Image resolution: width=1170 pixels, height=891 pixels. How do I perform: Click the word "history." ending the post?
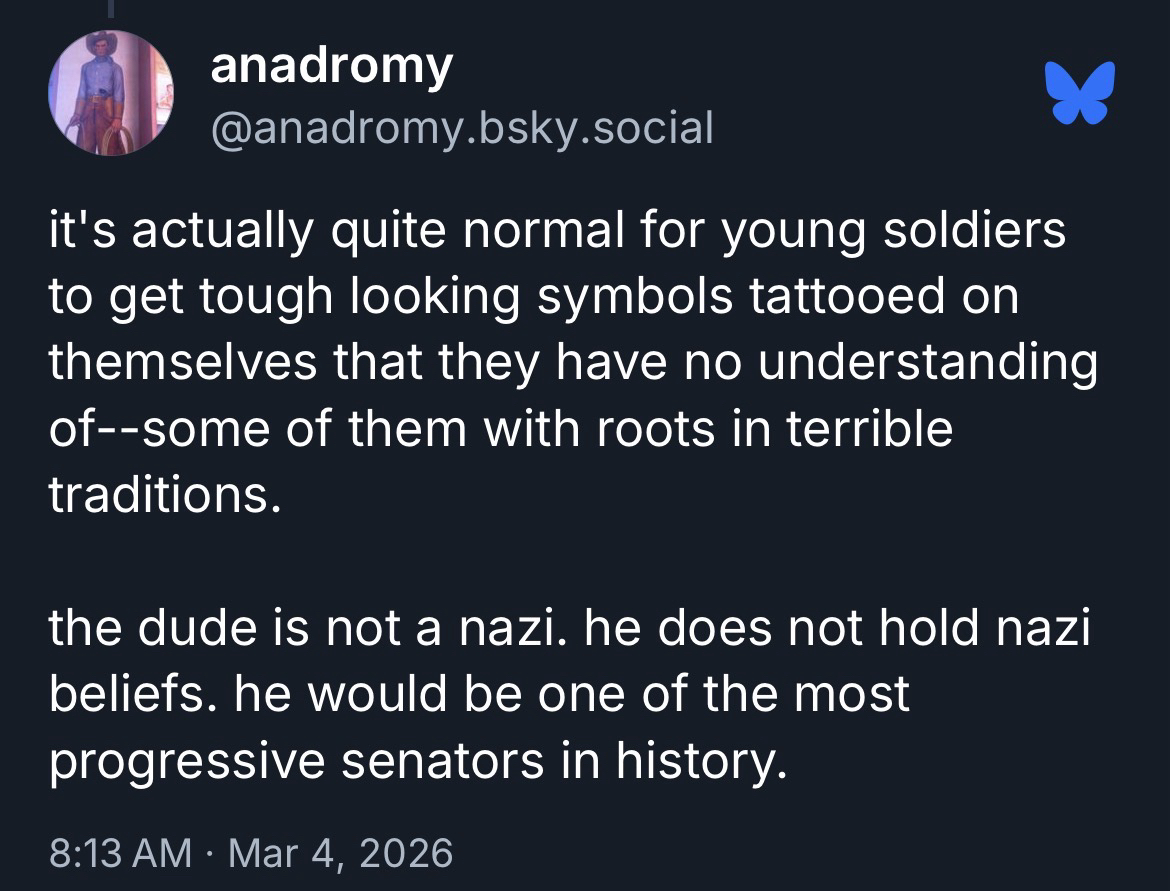point(695,759)
